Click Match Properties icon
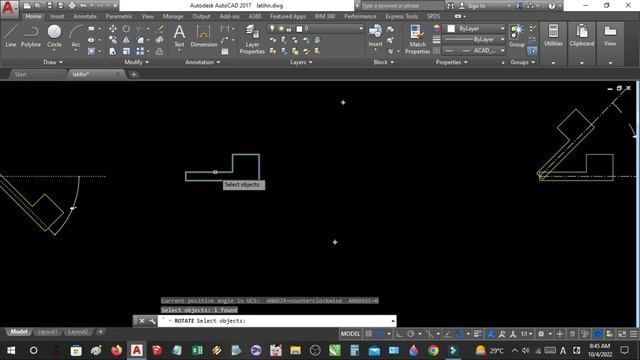Image resolution: width=640 pixels, height=360 pixels. click(x=417, y=39)
